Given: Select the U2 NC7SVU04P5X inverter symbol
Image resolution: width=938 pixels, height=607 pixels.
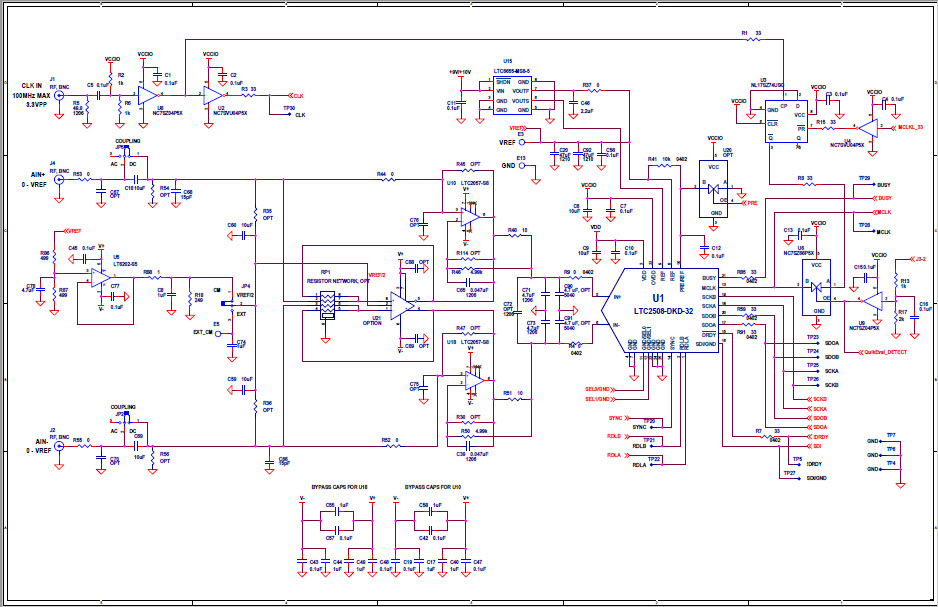Looking at the screenshot, I should 213,95.
